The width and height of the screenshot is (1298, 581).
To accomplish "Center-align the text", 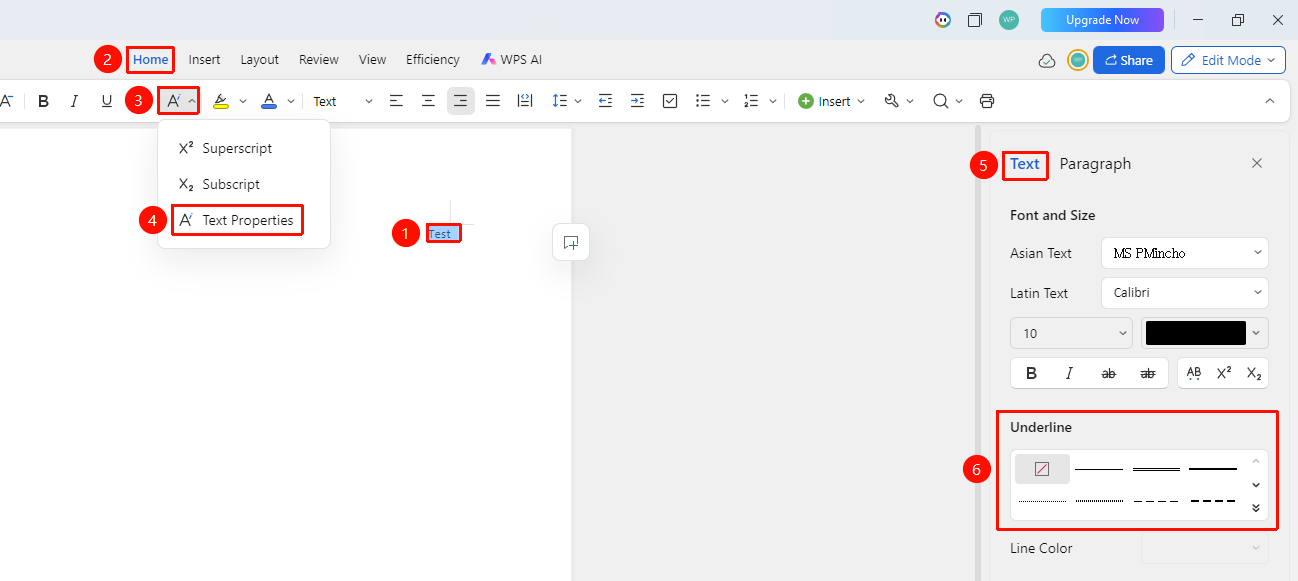I will click(x=429, y=101).
